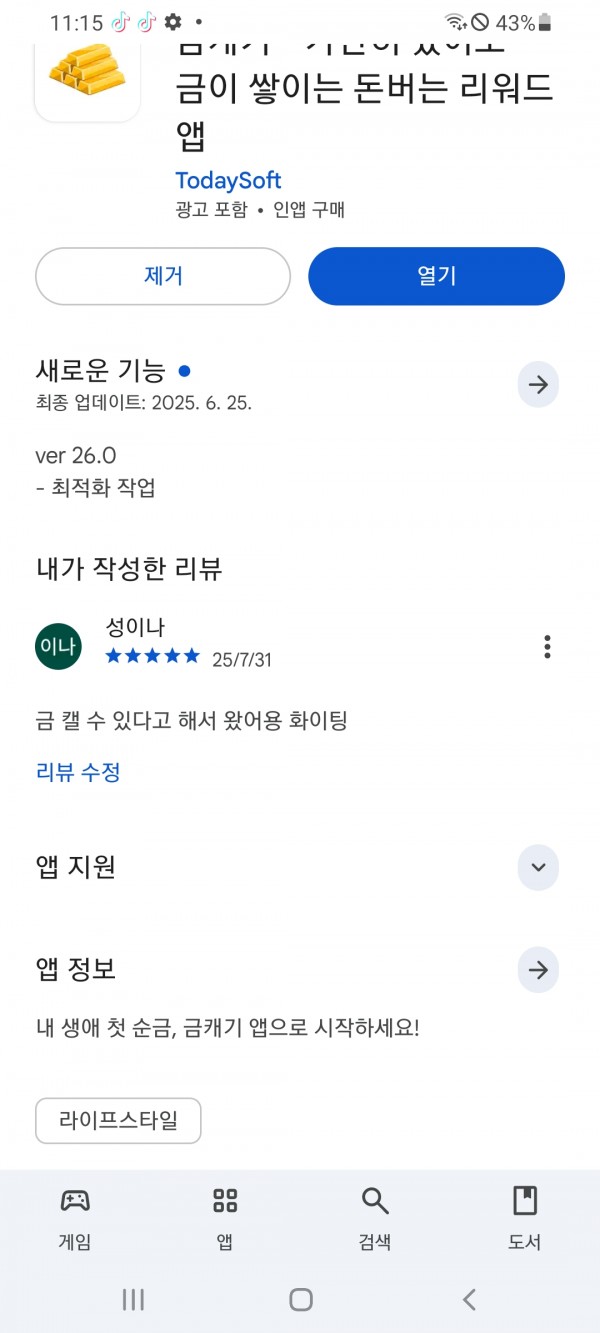Tap the 이나 reviewer avatar

58,647
